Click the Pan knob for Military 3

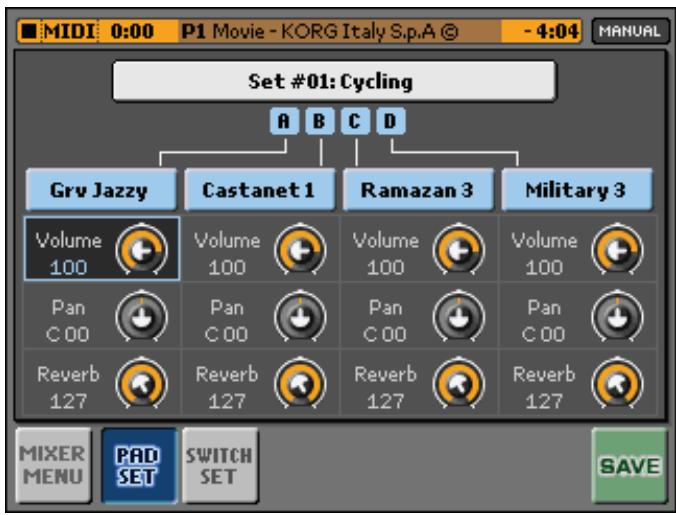tap(618, 317)
